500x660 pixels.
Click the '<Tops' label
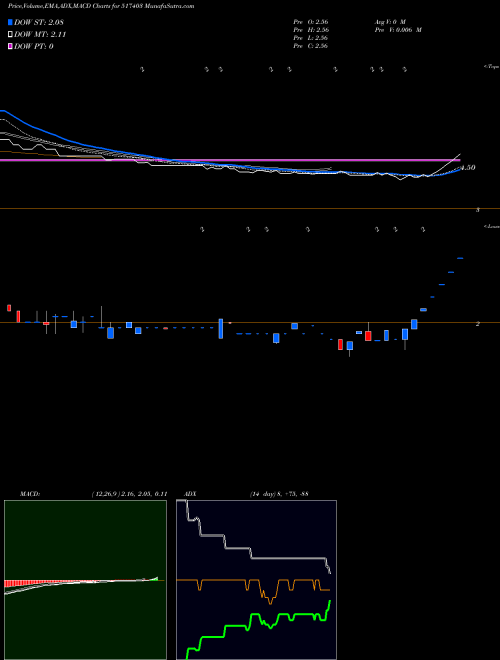[x=492, y=67]
